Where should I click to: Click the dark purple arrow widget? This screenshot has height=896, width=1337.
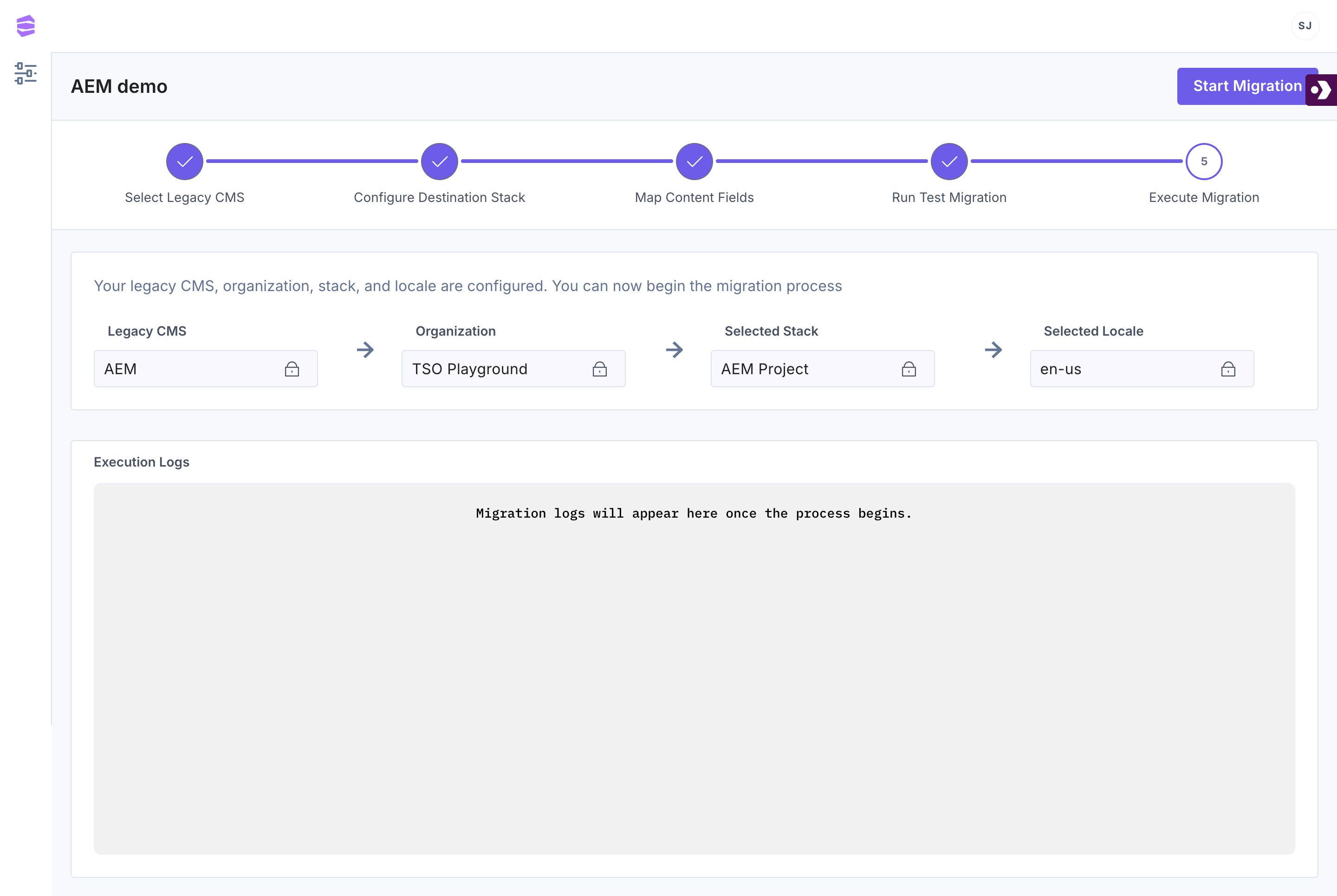(1322, 90)
